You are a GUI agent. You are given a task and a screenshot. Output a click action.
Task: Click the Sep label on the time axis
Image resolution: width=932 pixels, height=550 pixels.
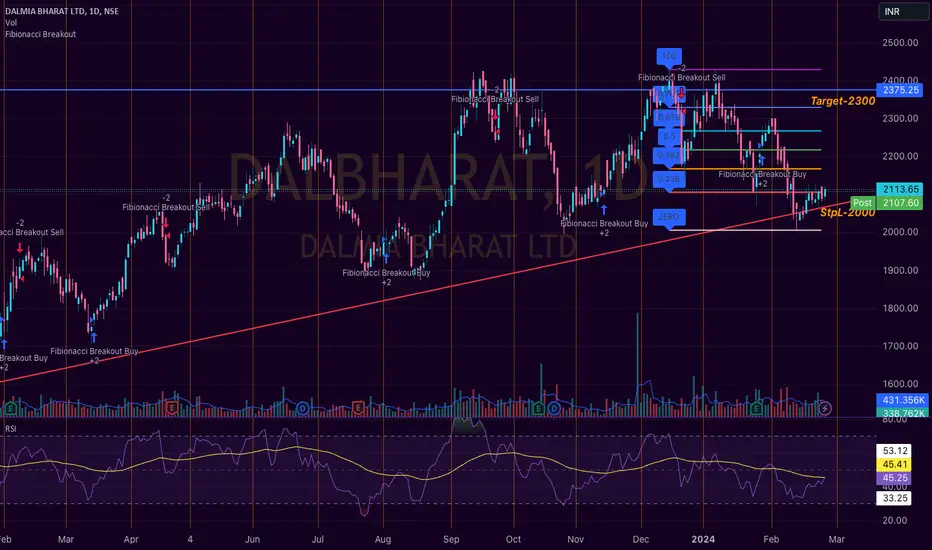coord(451,539)
